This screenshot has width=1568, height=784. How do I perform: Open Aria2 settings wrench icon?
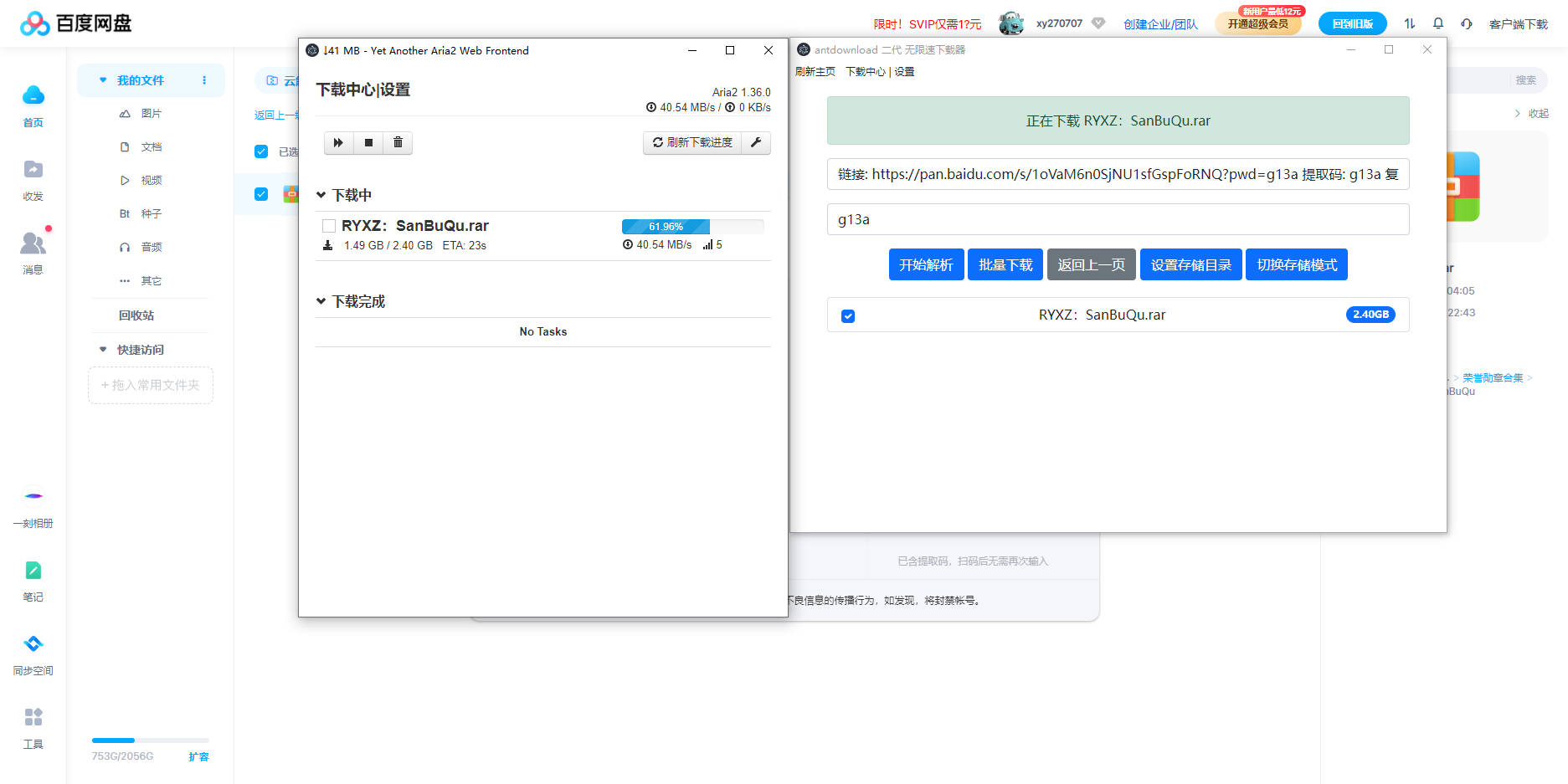coord(755,143)
